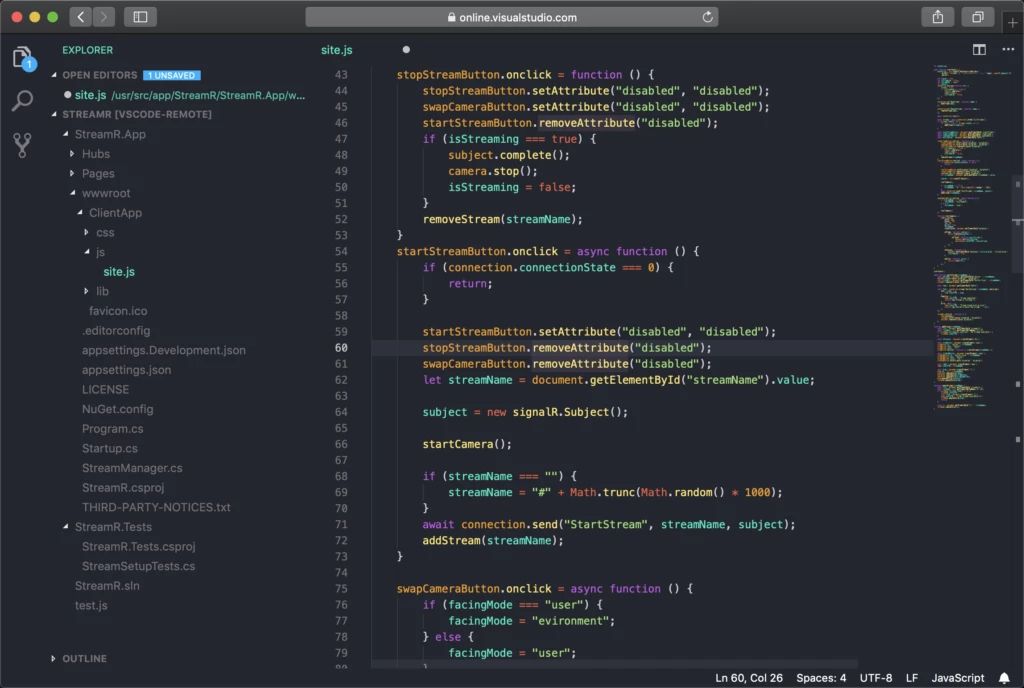Open the Explorer icon in the activity bar
The height and width of the screenshot is (688, 1024).
(22, 57)
